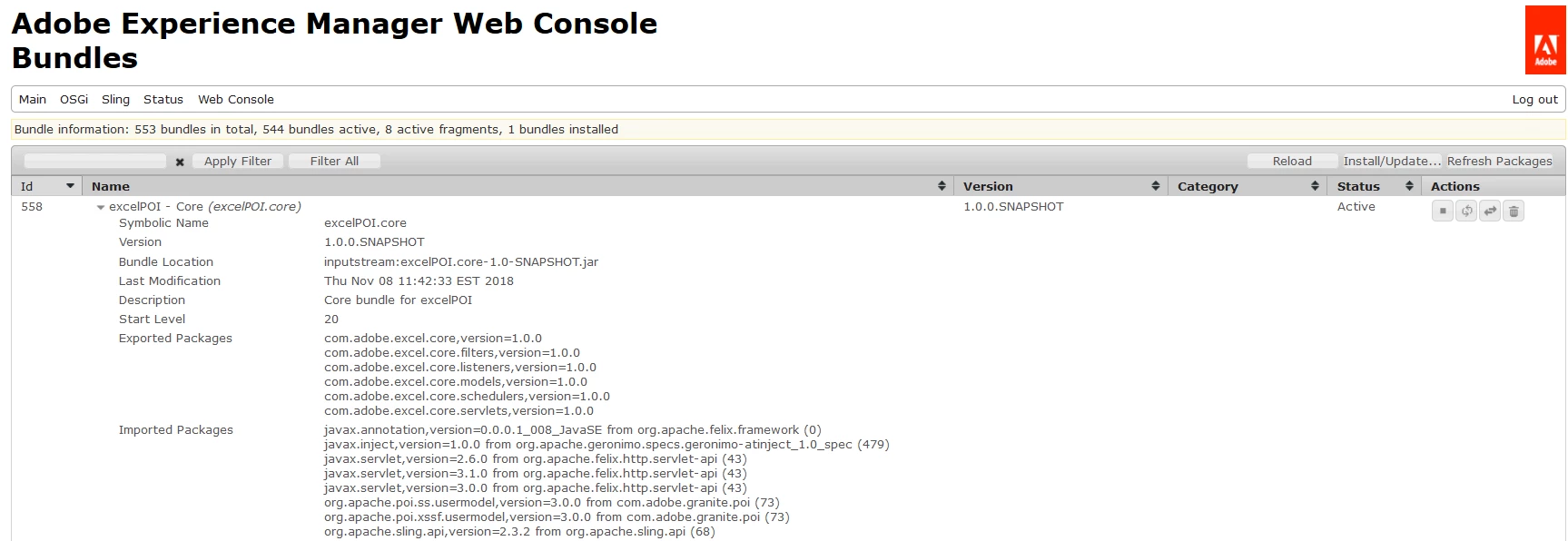
Task: Open the excelPOI - Core bundle link
Action: click(x=205, y=207)
